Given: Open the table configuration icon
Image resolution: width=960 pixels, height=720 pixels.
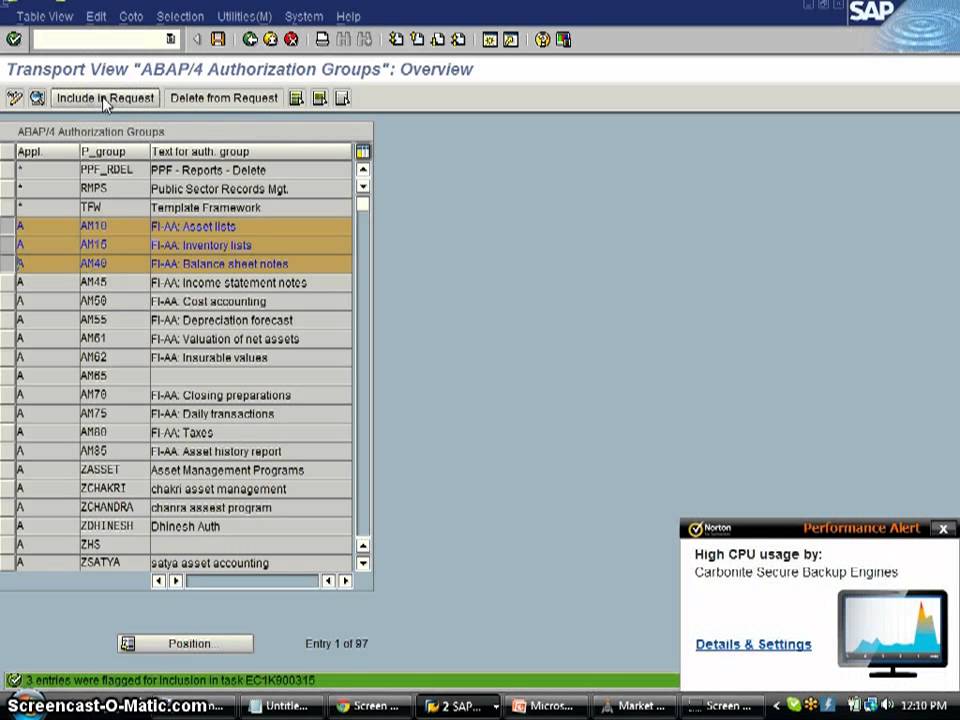Looking at the screenshot, I should click(362, 151).
